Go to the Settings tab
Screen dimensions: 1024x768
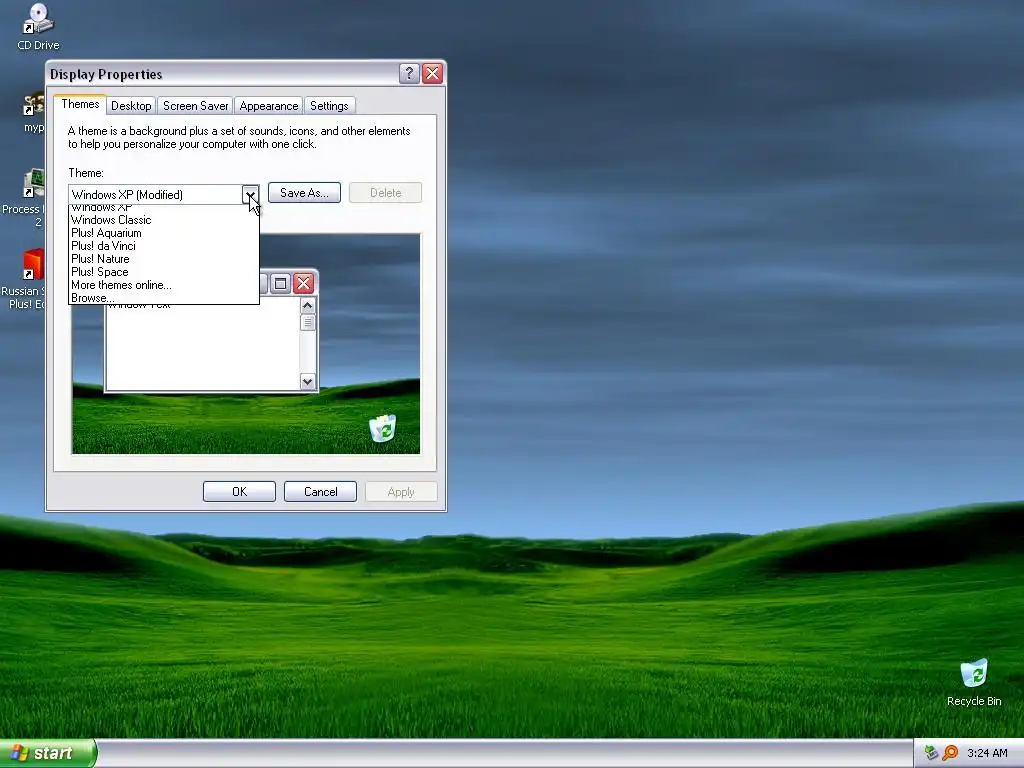(329, 106)
